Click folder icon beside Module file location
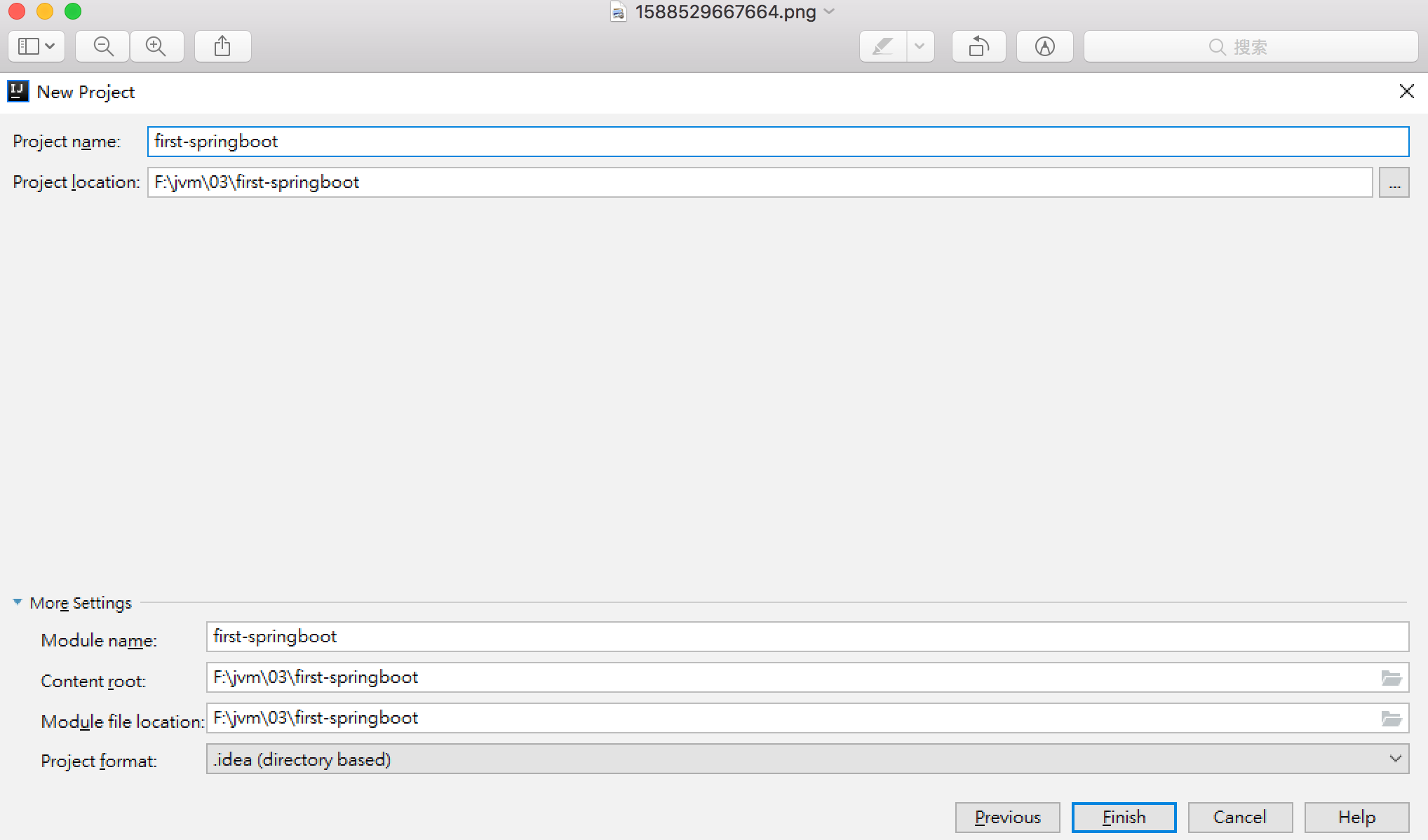This screenshot has height=840, width=1428. pyautogui.click(x=1391, y=719)
